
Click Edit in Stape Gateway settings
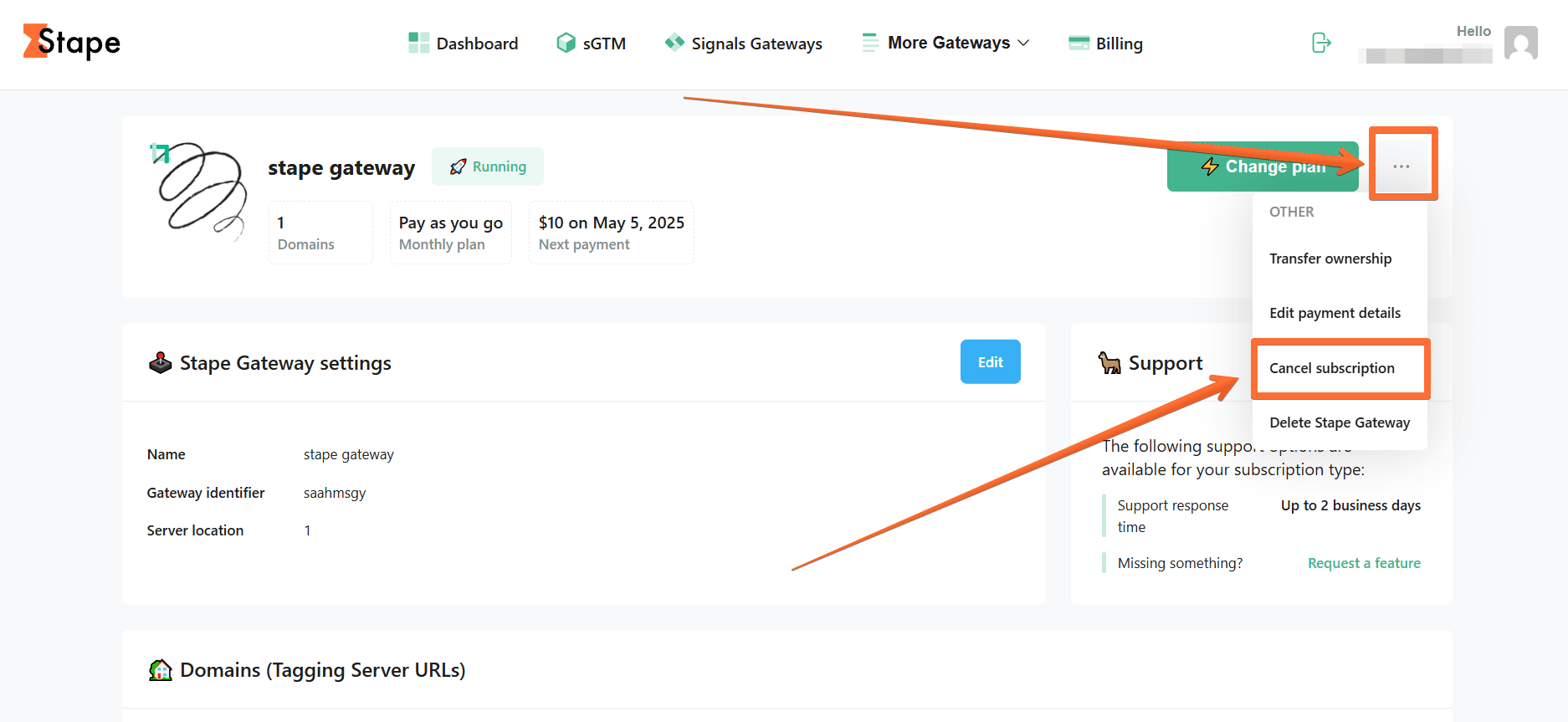coord(991,361)
